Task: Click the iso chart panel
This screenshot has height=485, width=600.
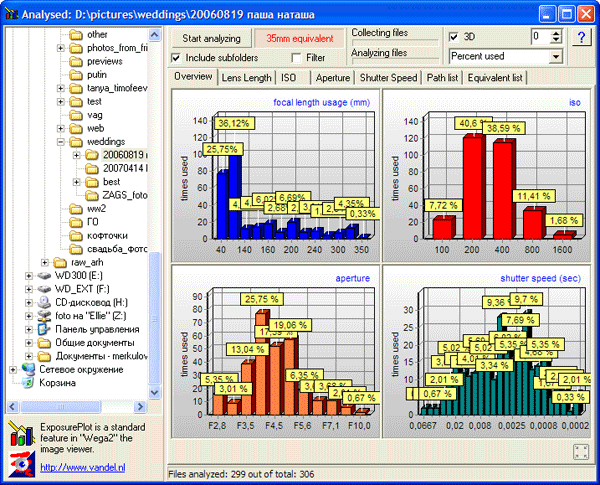Action: pos(486,176)
